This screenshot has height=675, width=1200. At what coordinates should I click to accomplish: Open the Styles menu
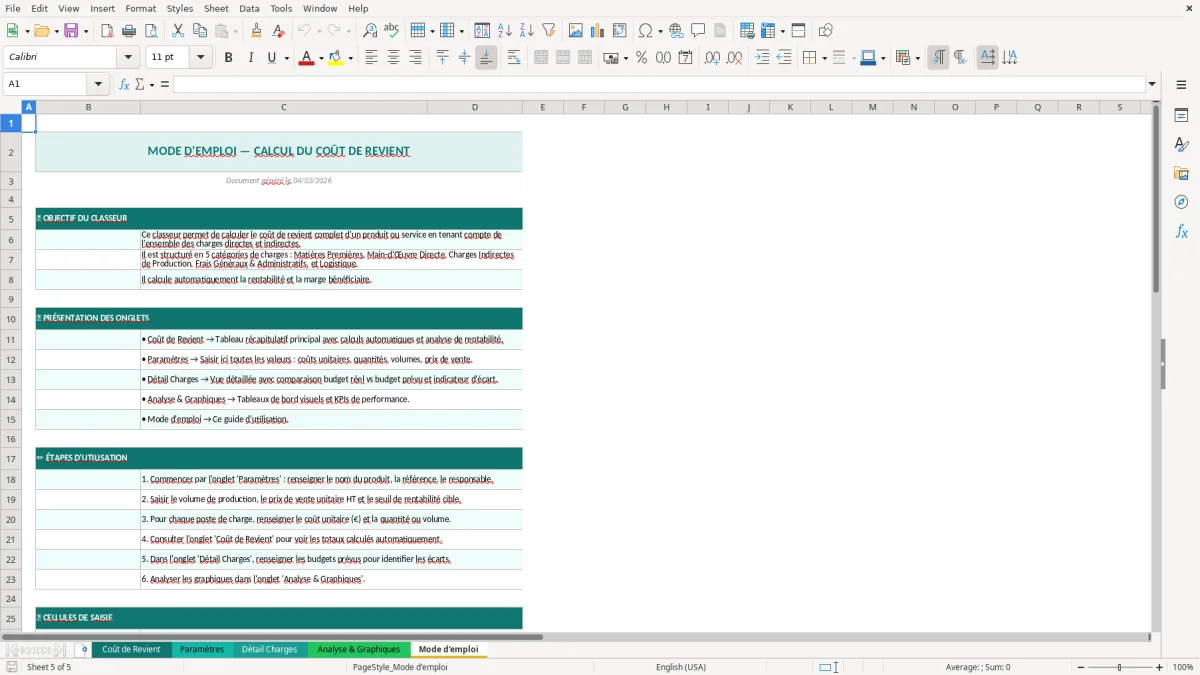tap(180, 8)
